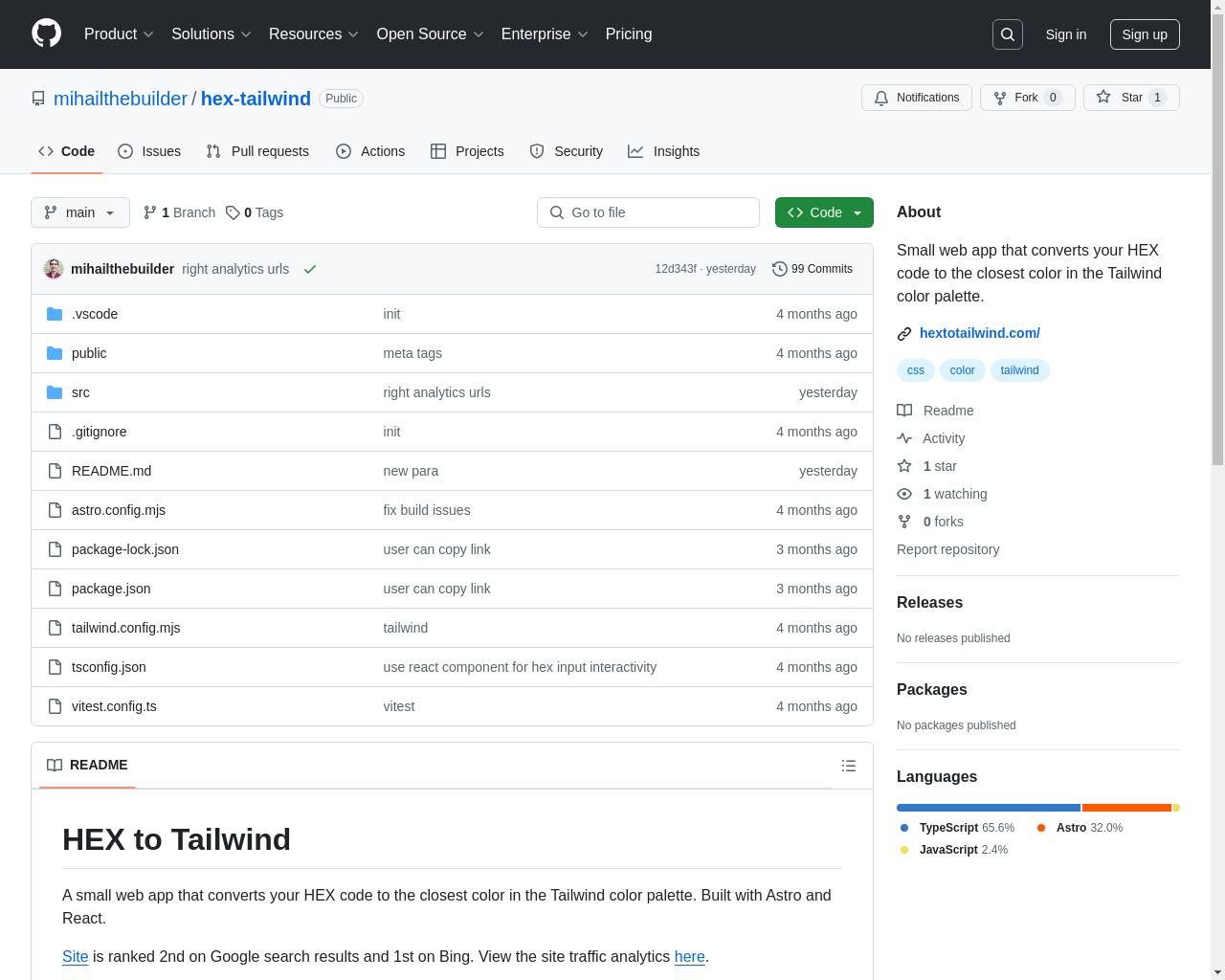Click the branch icon beside 1 Branch
This screenshot has width=1225, height=980.
[150, 212]
